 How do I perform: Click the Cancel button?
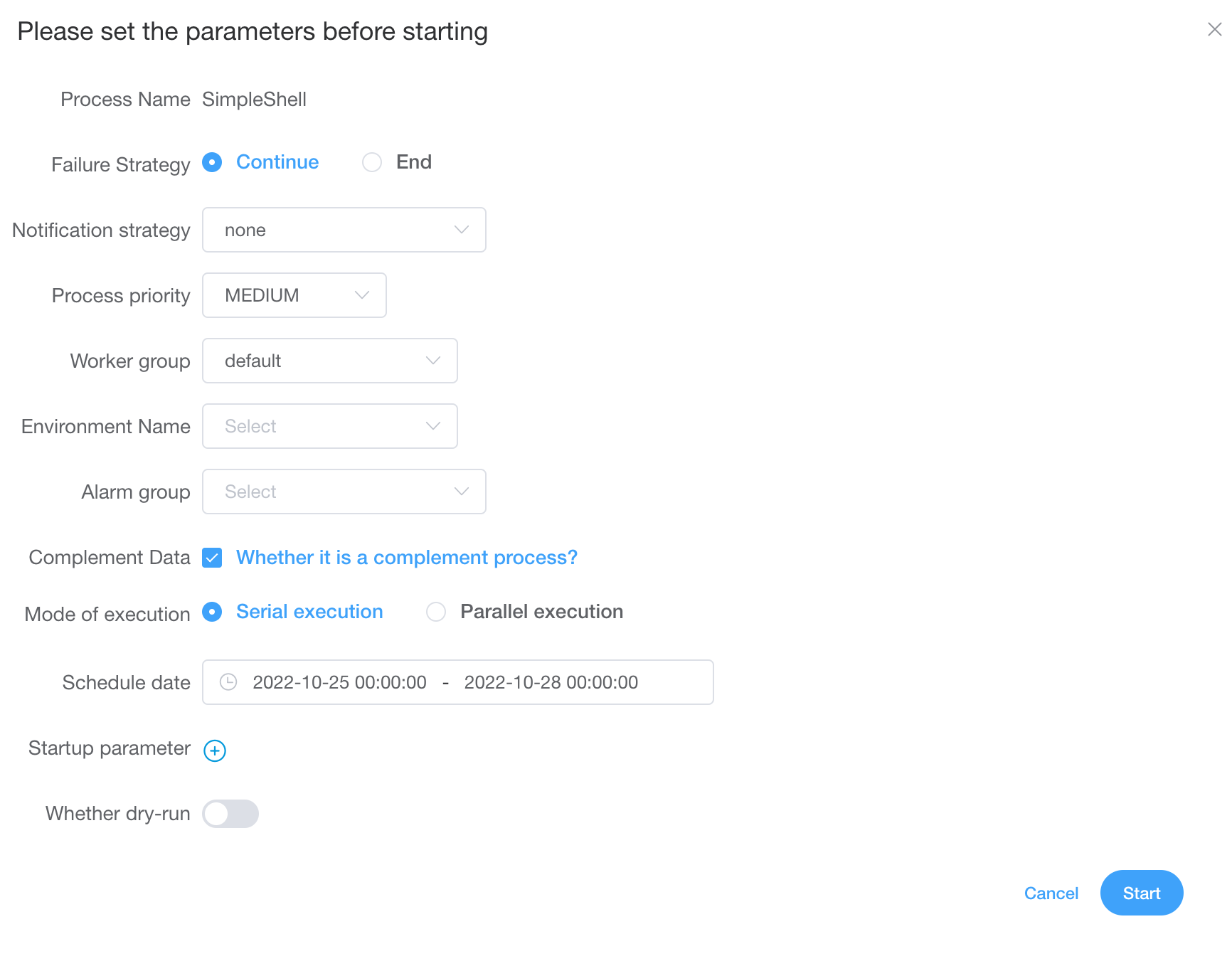1051,893
